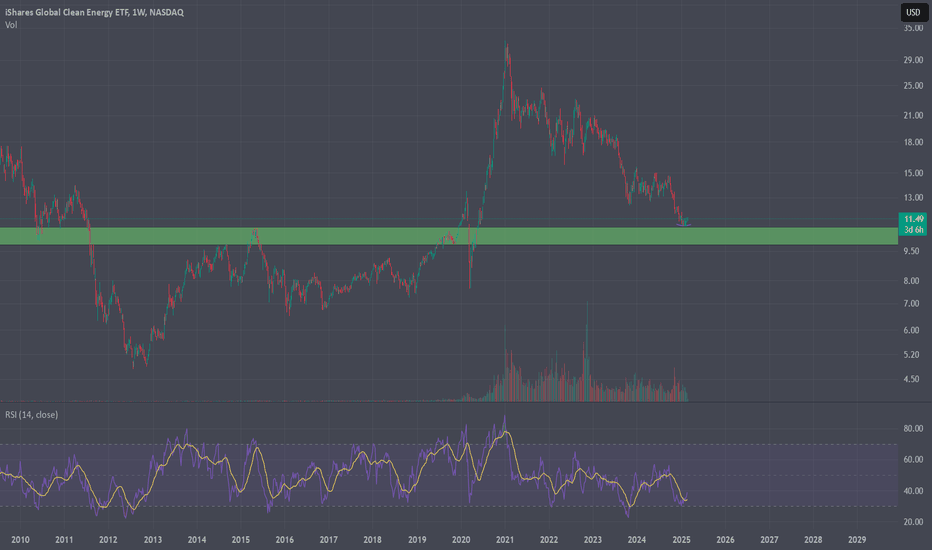This screenshot has height=550, width=932.
Task: Click the 2010 time axis label
Action: 20,540
